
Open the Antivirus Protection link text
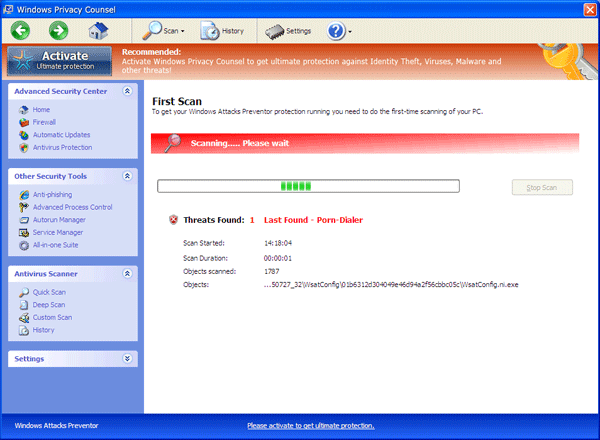(x=62, y=147)
